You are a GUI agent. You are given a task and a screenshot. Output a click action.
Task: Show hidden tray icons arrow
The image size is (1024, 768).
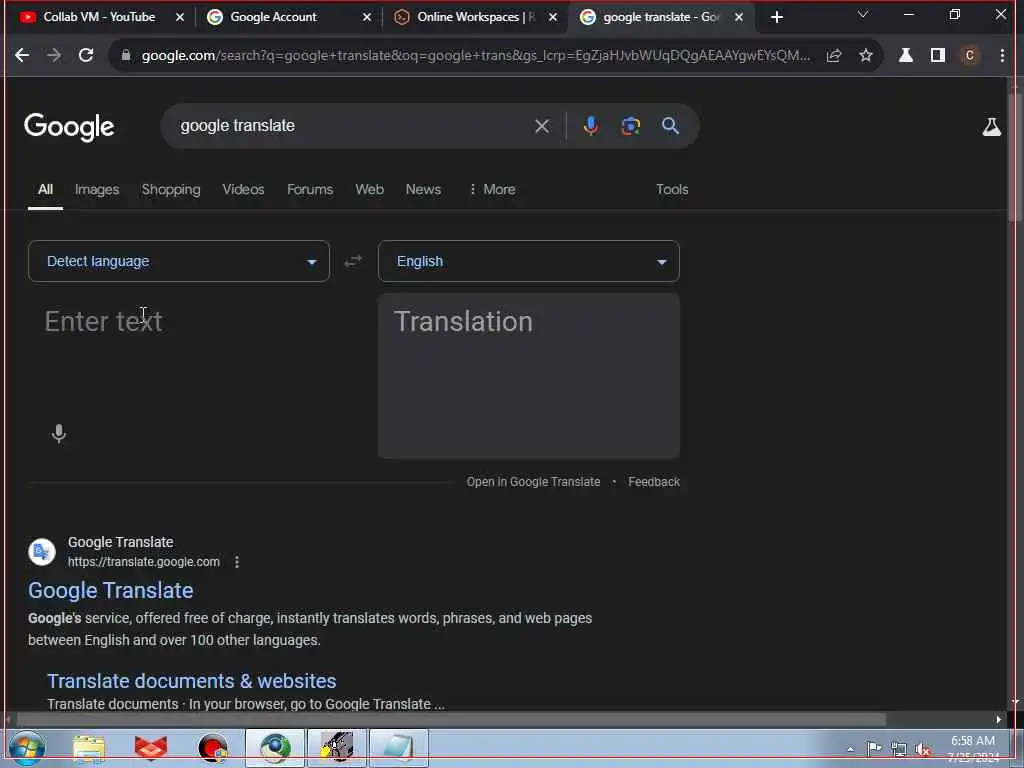[x=850, y=749]
